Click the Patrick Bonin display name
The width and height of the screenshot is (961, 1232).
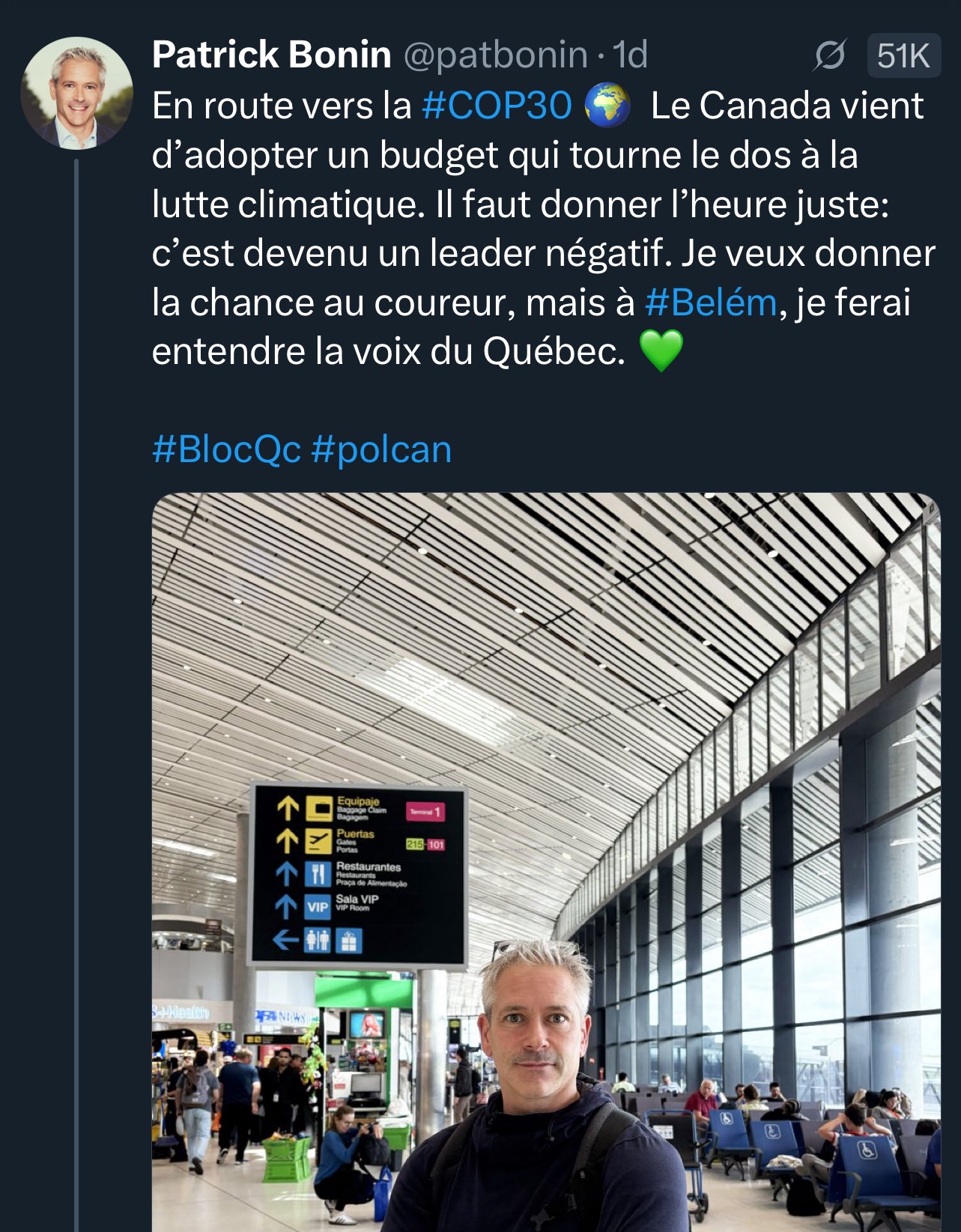coord(271,55)
